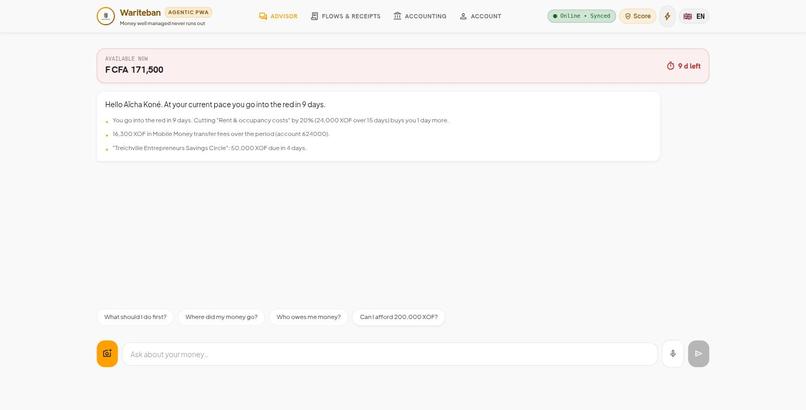
Task: Select the FCFA 171,500 available balance
Action: pos(134,69)
